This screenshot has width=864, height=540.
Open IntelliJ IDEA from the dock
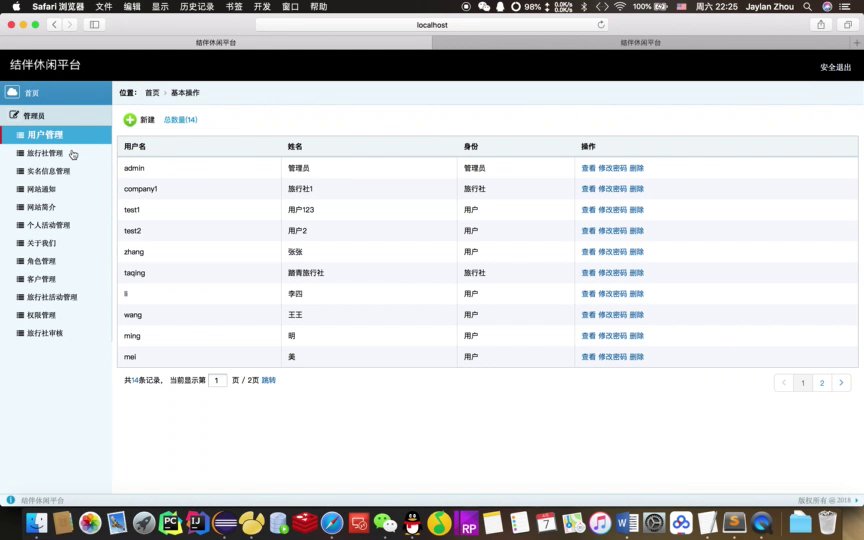(197, 523)
